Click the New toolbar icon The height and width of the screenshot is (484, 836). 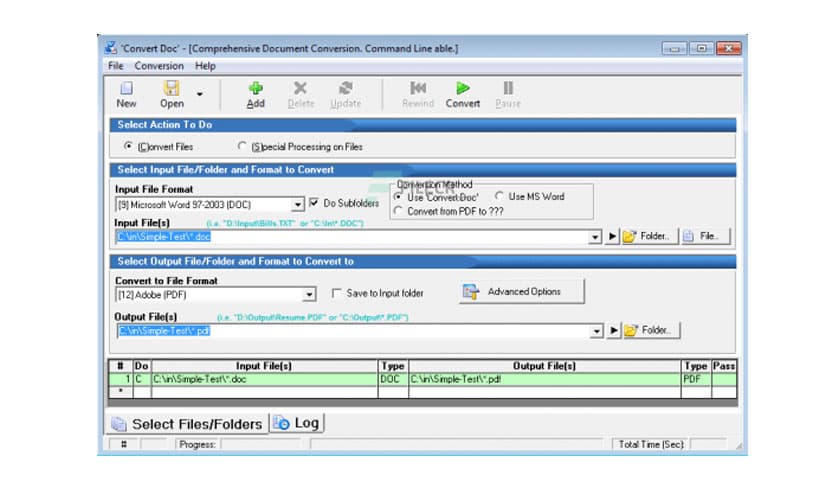tap(126, 88)
